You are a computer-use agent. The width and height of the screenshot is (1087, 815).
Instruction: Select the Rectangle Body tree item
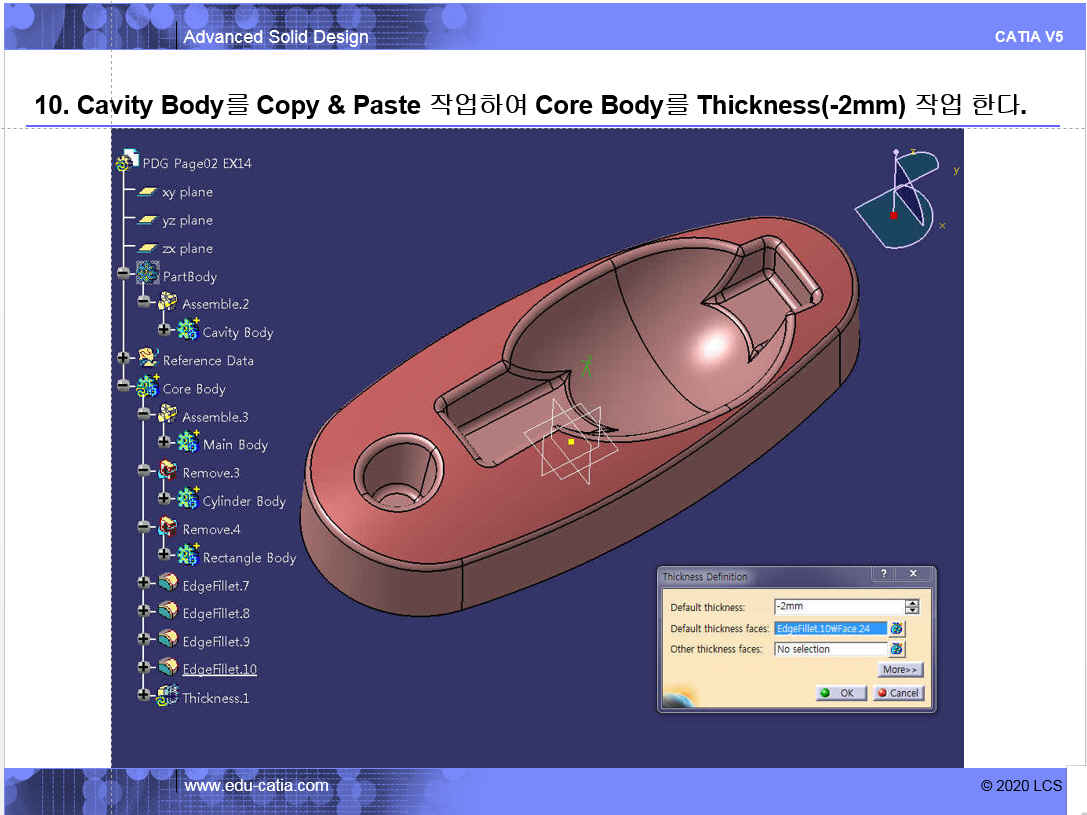click(x=249, y=558)
